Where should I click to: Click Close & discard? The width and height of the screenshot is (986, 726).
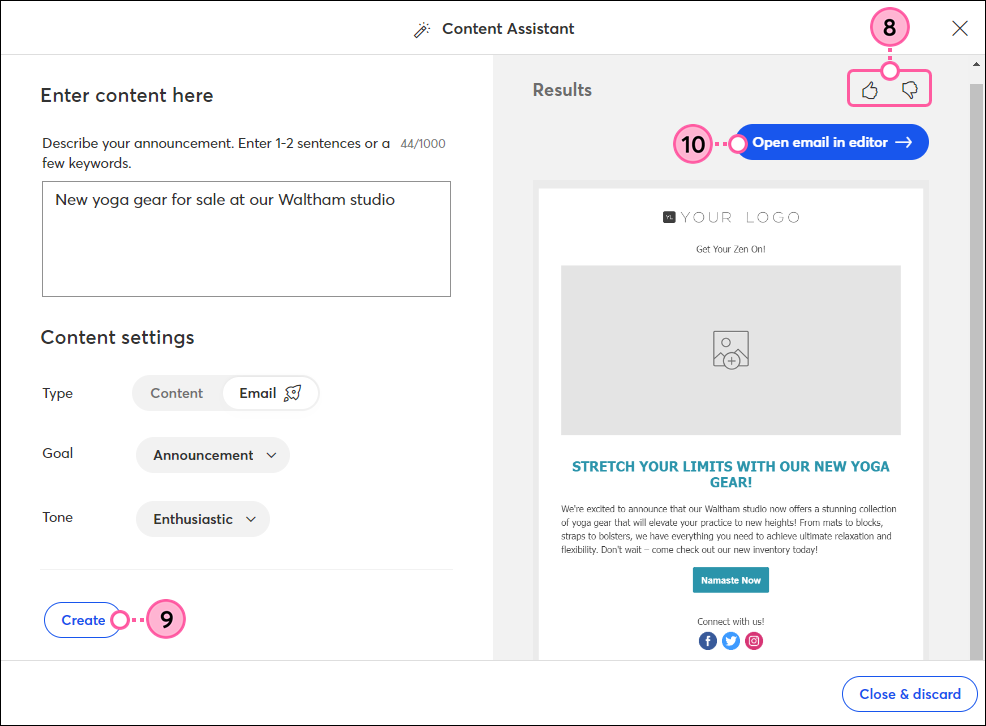(x=909, y=694)
